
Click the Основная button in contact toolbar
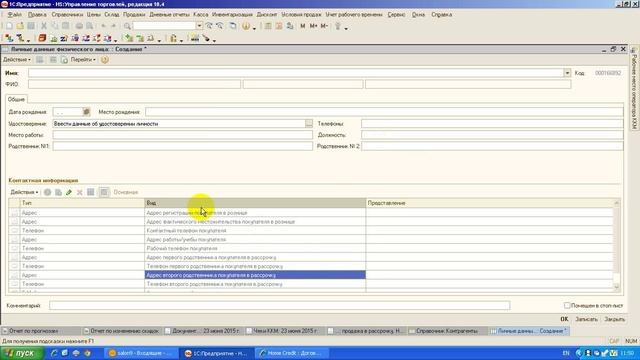click(126, 192)
